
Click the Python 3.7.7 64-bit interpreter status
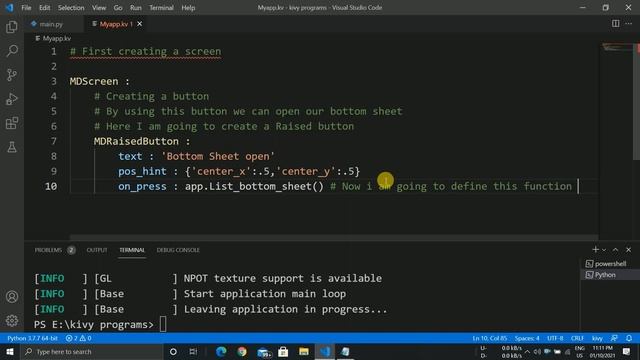[33, 338]
